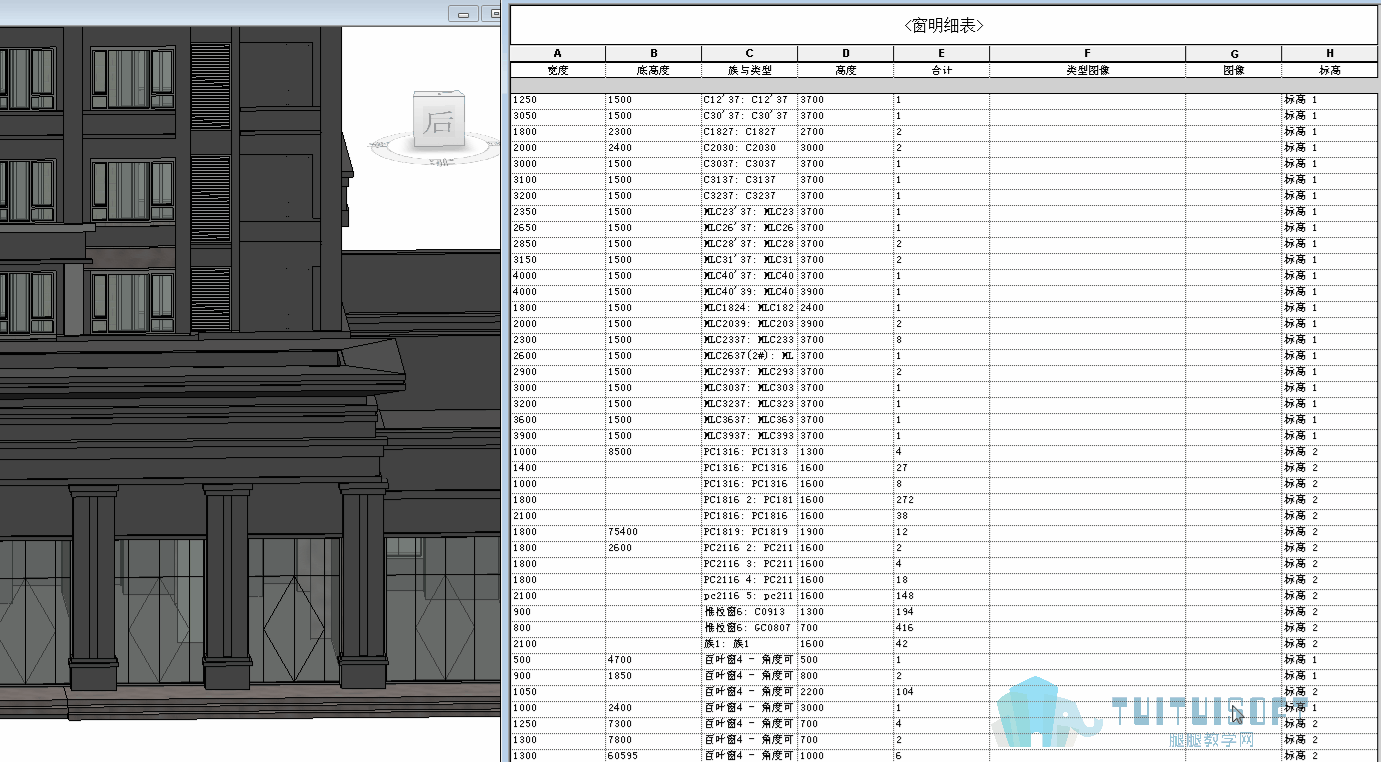Select column header H in the schedule
Viewport: 1381px width, 762px height.
pos(1330,54)
